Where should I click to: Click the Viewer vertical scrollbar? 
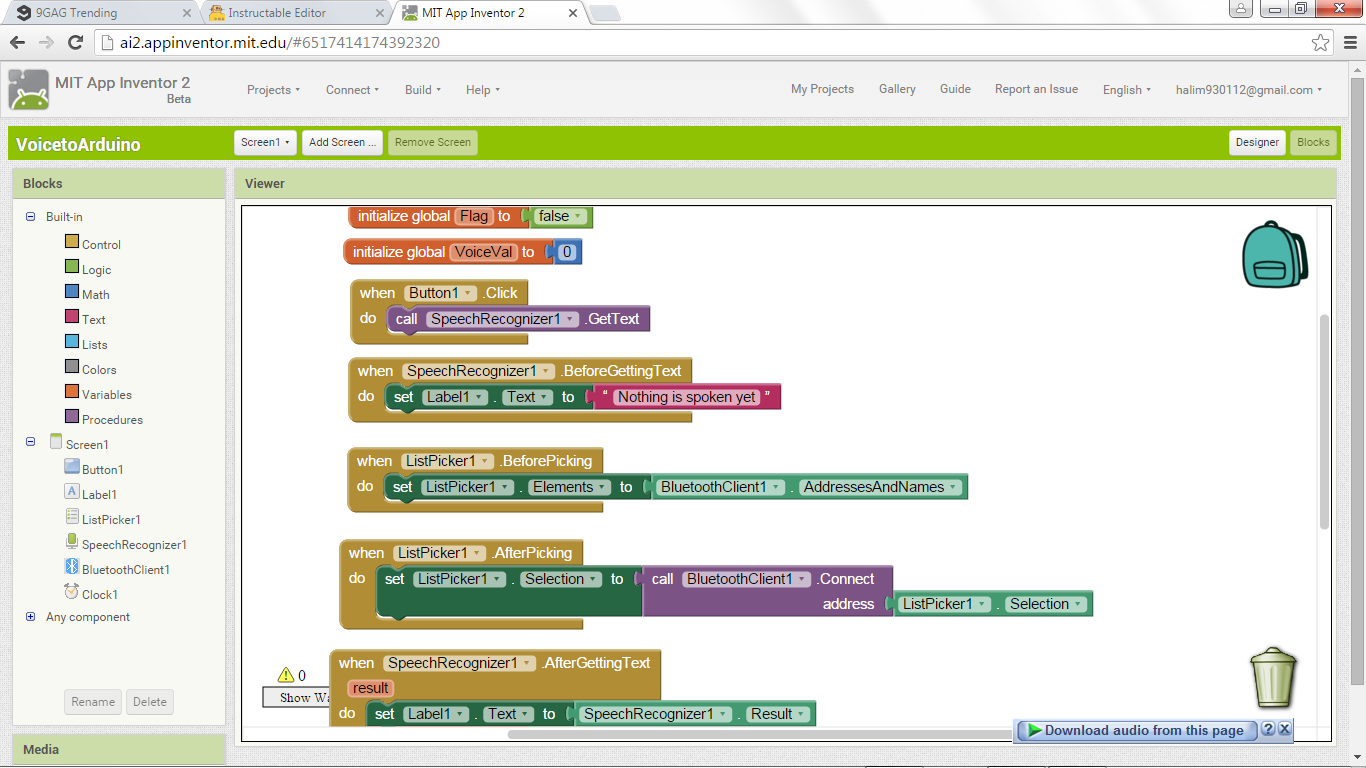click(x=1325, y=421)
